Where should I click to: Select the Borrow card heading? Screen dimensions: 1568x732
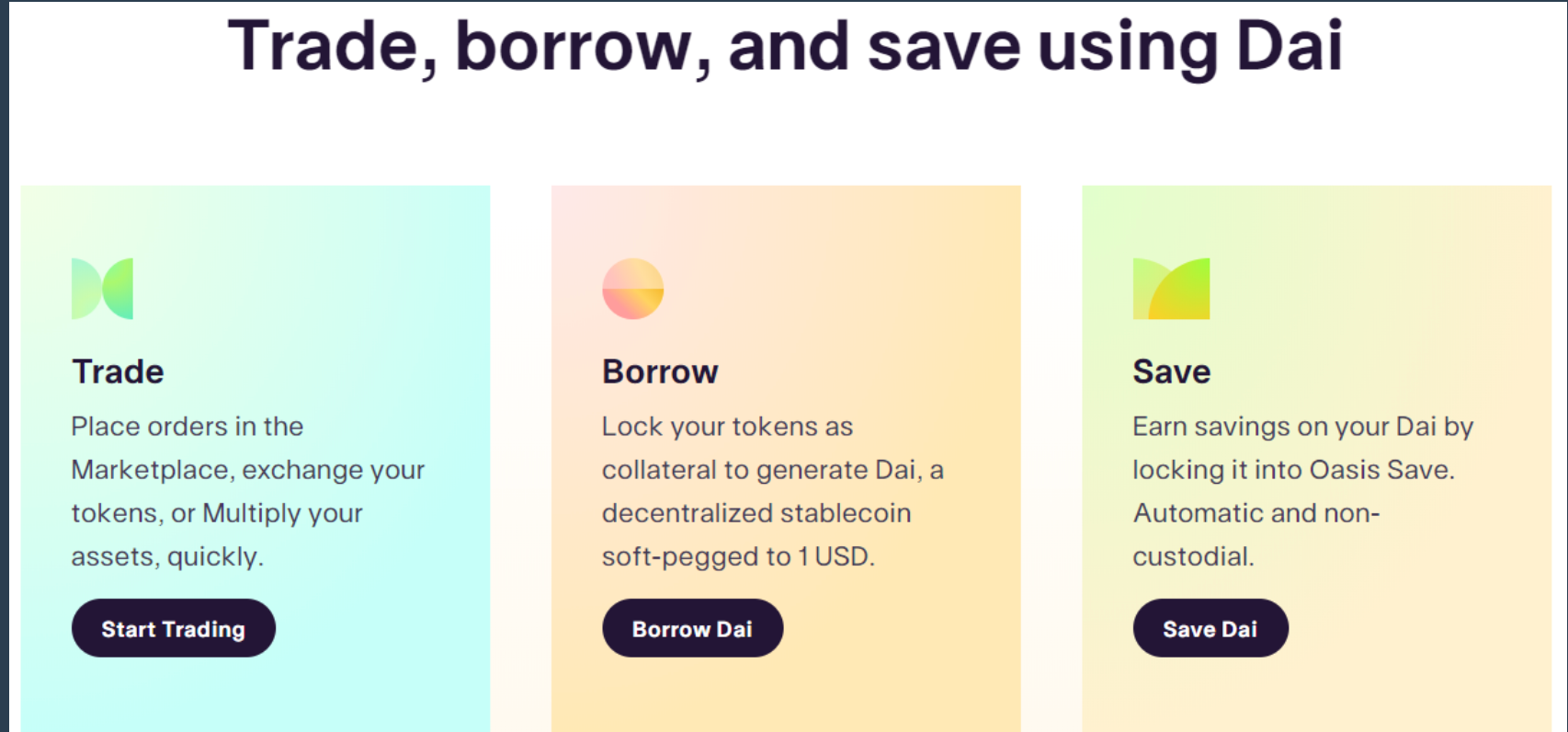pos(660,372)
